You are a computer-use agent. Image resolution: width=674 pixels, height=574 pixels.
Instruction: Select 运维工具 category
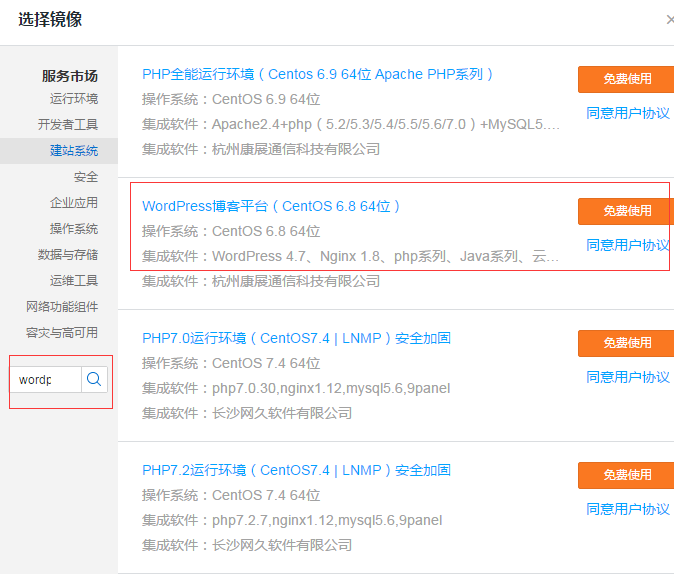[x=74, y=280]
